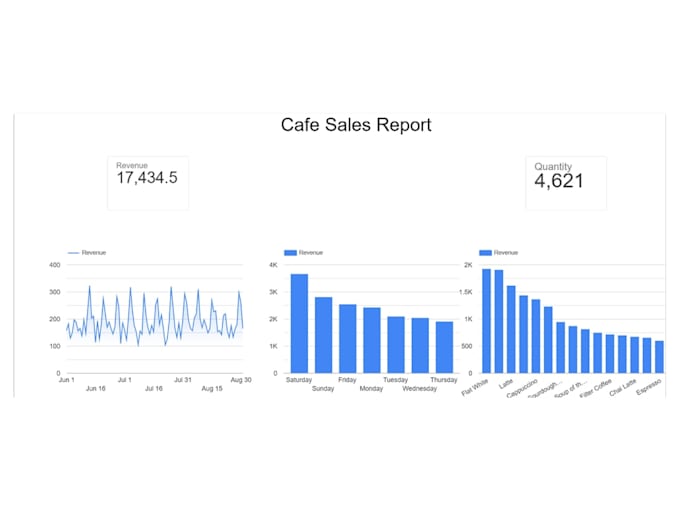Viewport: 680px width, 510px height.
Task: Click the Monday revenue bar
Action: tap(372, 340)
